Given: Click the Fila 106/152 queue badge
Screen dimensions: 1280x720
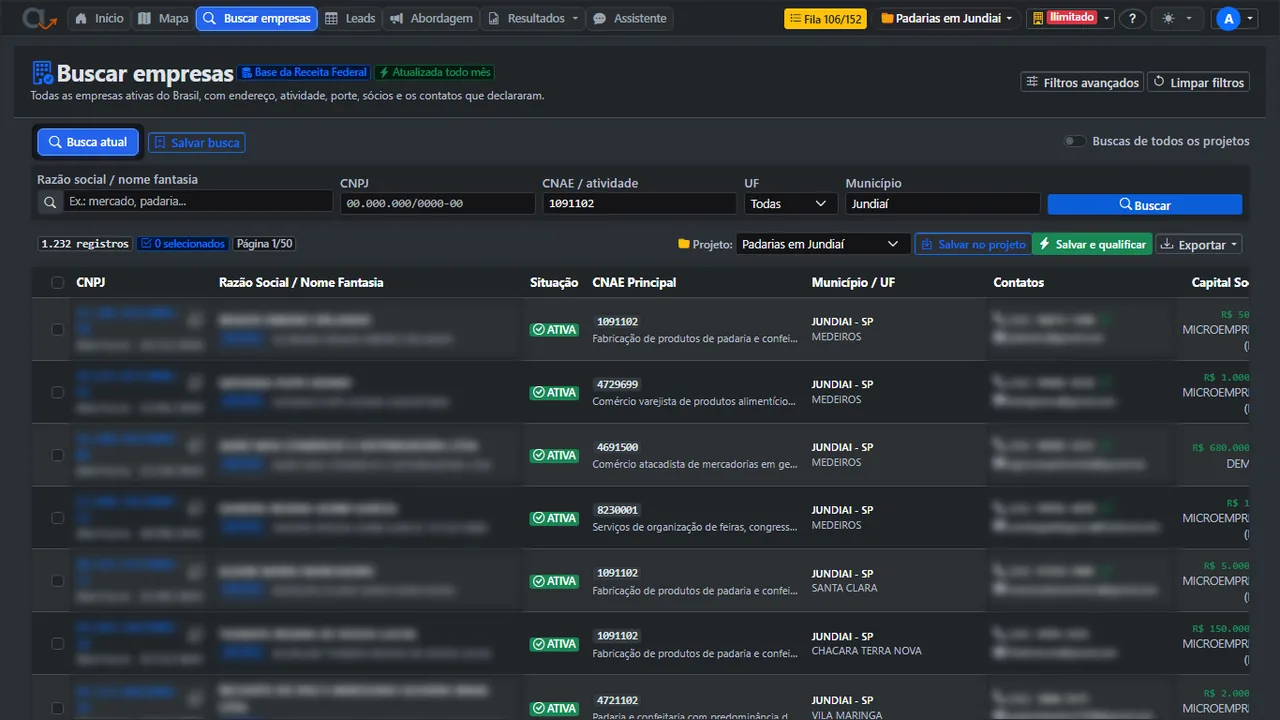Looking at the screenshot, I should (825, 18).
